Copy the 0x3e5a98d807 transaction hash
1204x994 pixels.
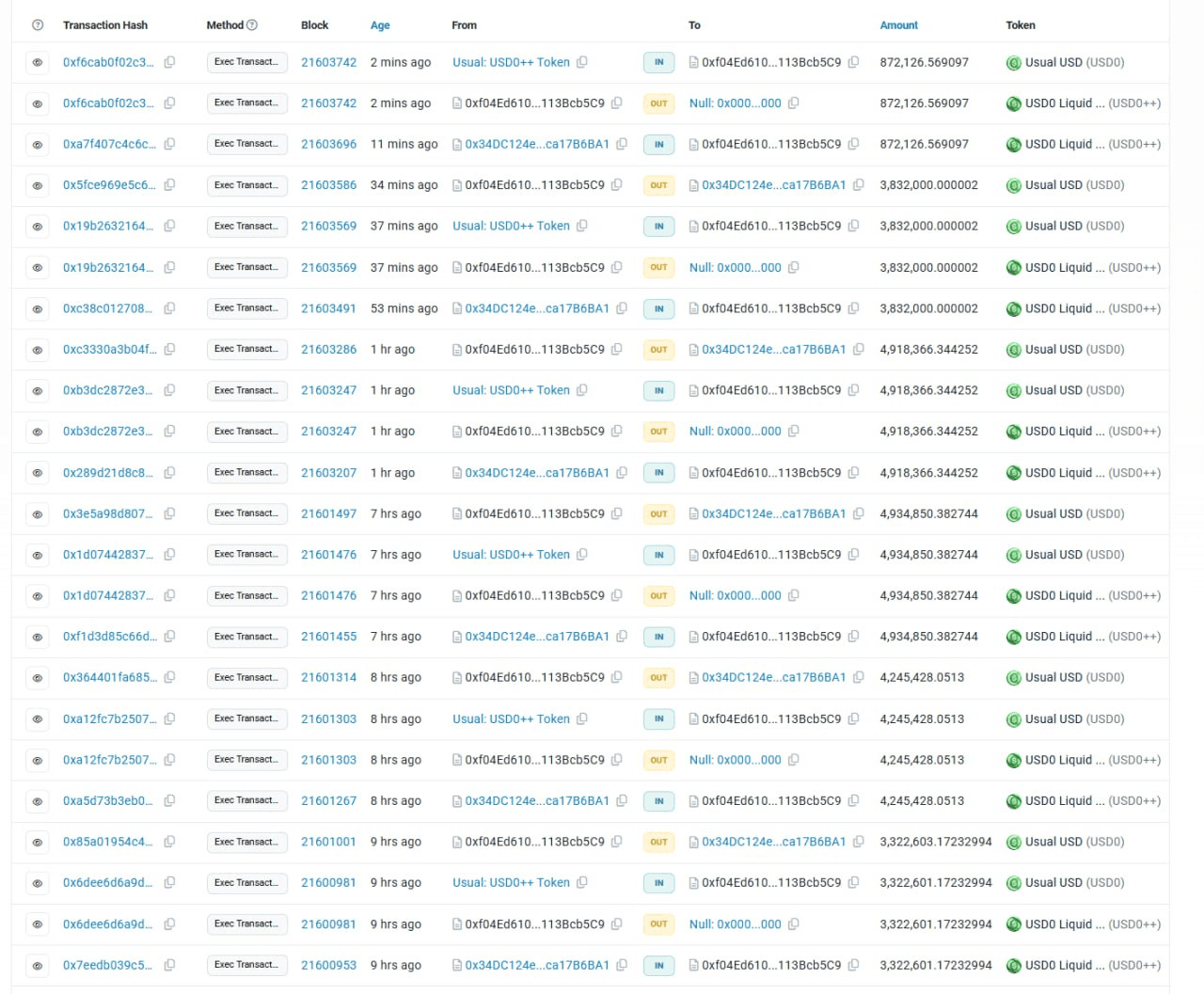click(x=169, y=513)
